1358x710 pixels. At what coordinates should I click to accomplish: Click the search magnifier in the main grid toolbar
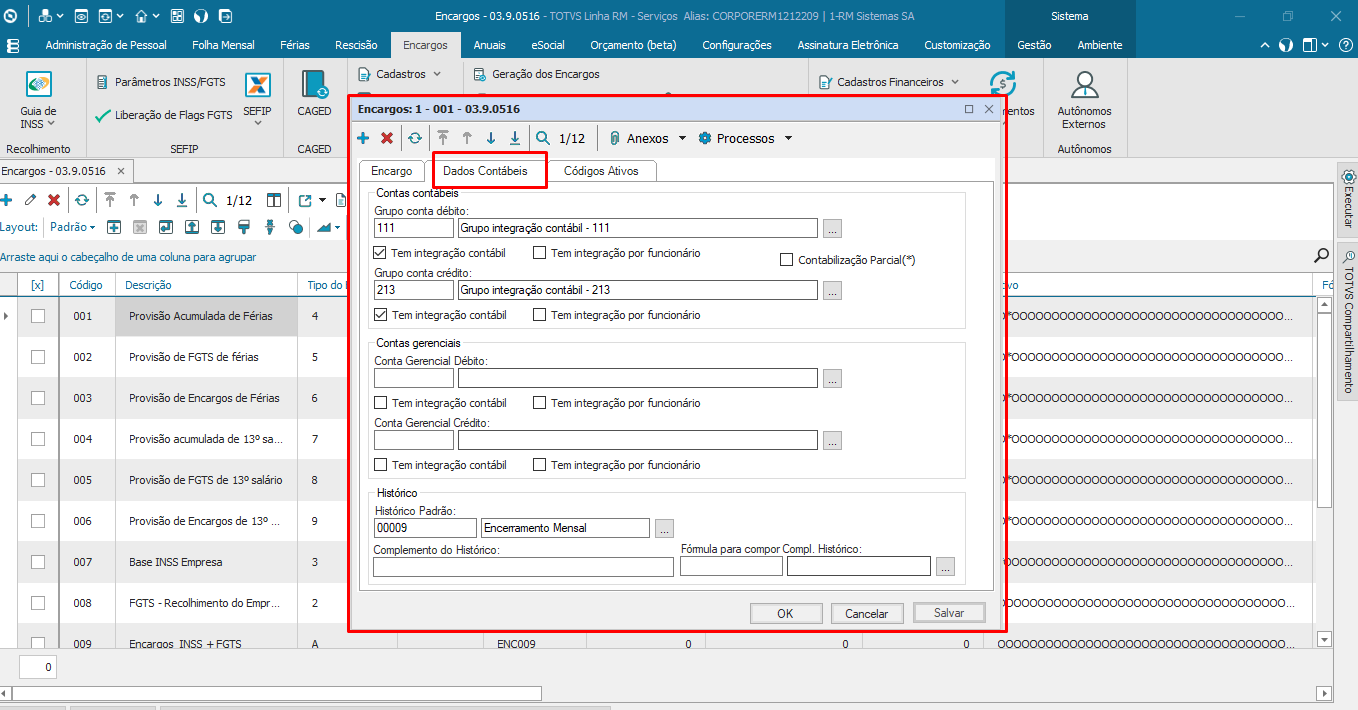point(210,200)
